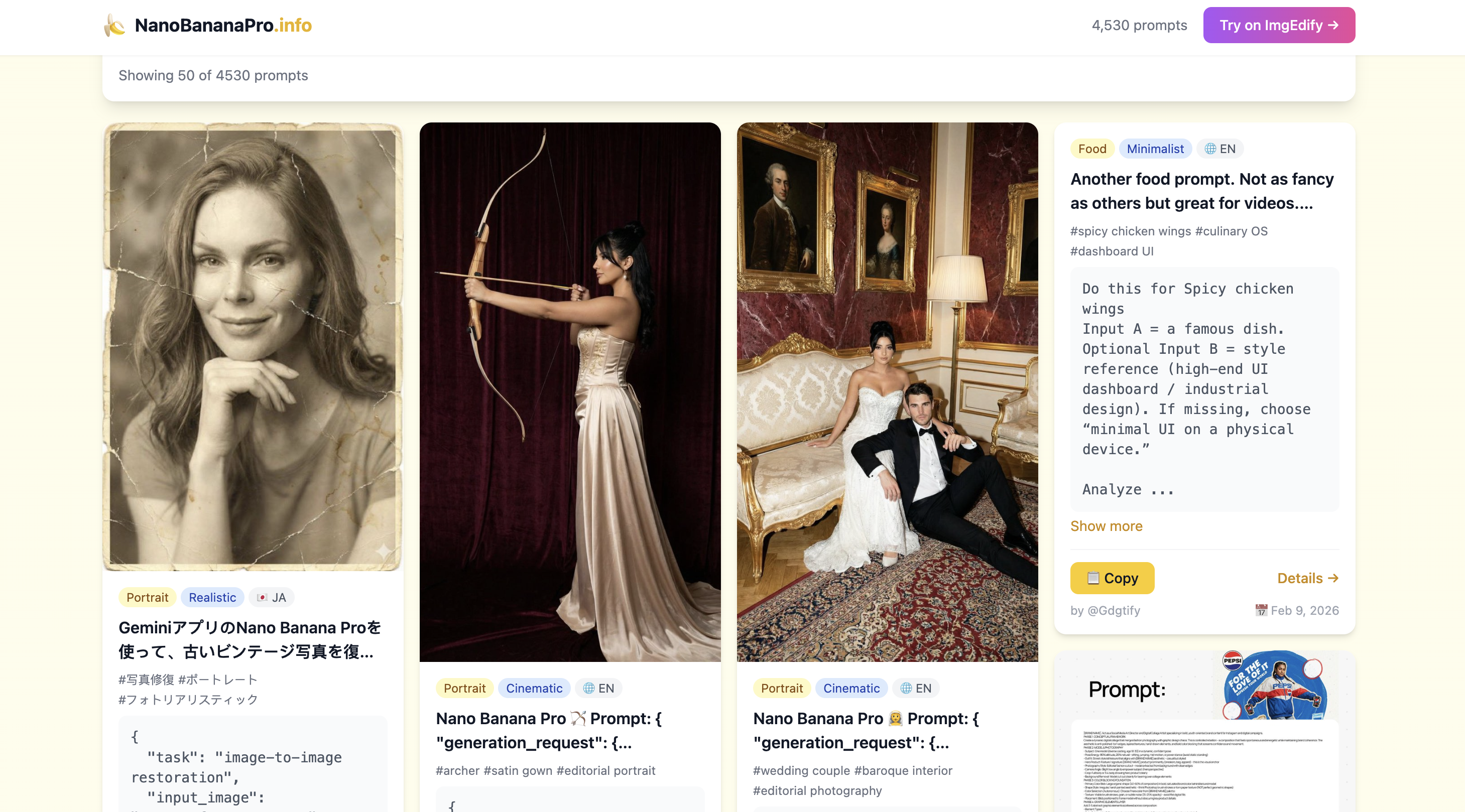Open the vintage sepia portrait thumbnail
This screenshot has height=812, width=1465.
pos(253,347)
